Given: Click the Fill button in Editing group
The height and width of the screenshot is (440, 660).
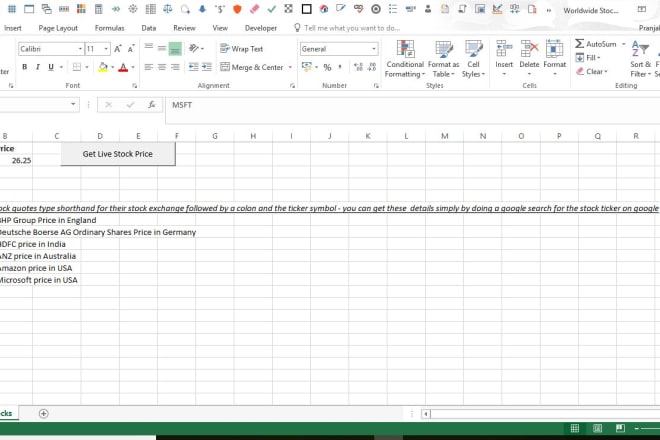Looking at the screenshot, I should coord(588,58).
